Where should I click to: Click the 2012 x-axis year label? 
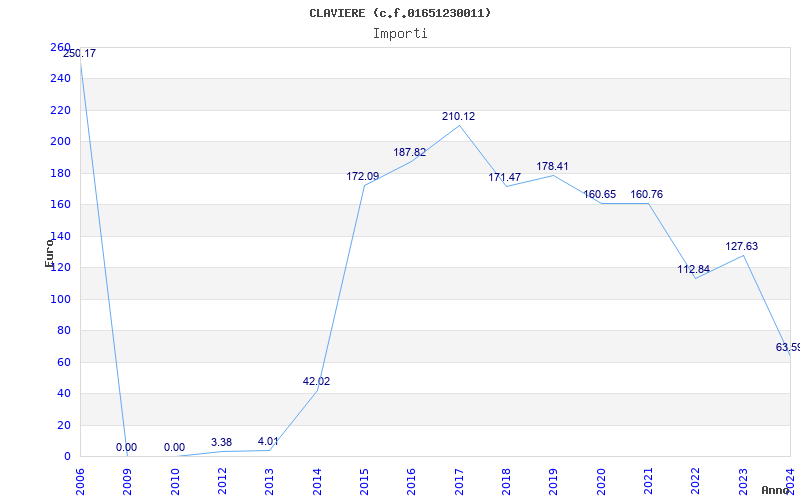[x=222, y=481]
